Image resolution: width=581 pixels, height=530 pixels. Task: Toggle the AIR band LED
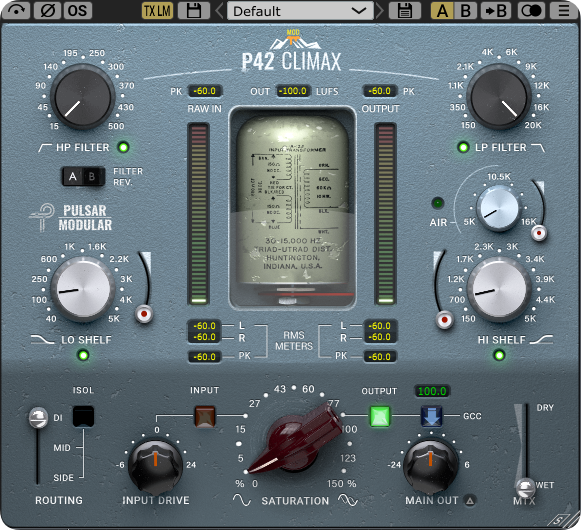click(438, 203)
